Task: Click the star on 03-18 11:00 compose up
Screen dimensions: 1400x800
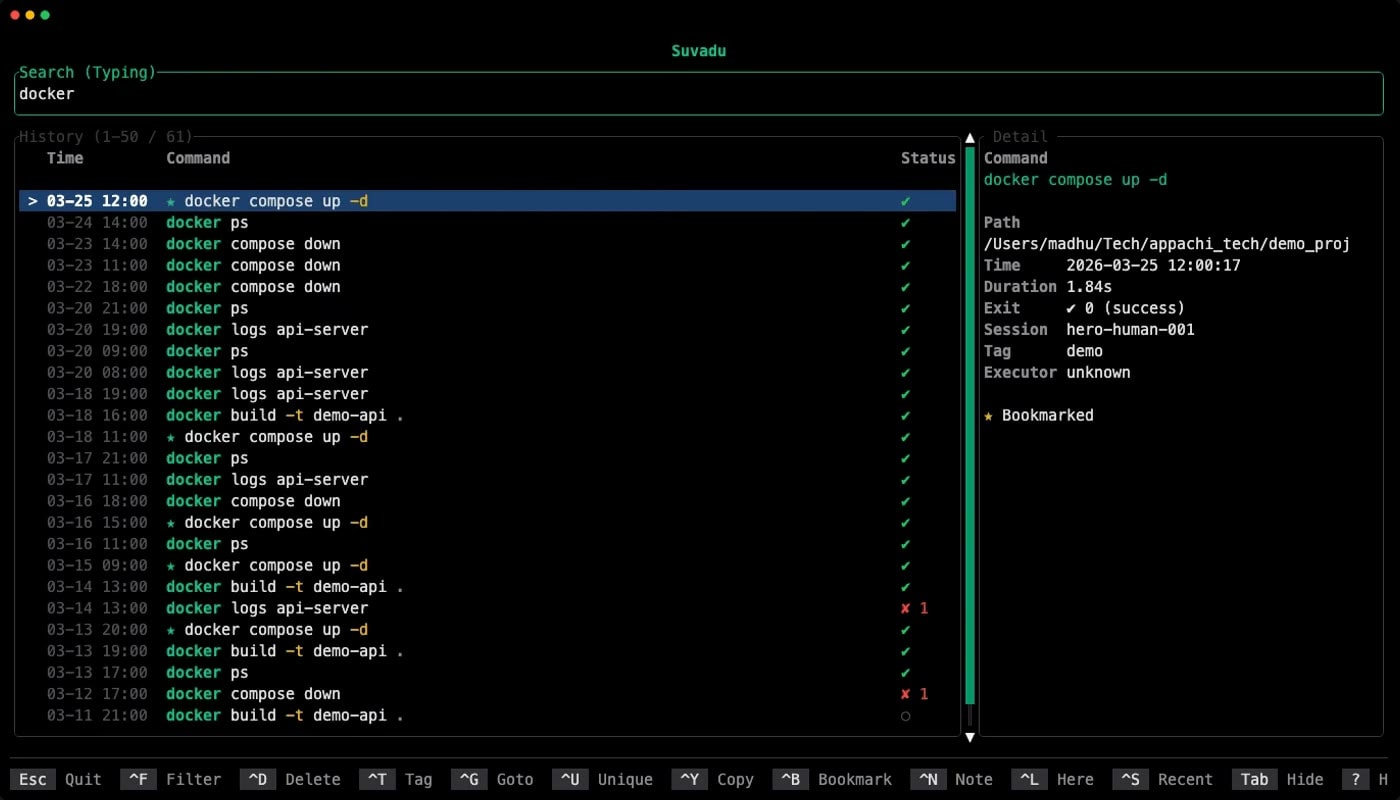Action: click(x=171, y=437)
